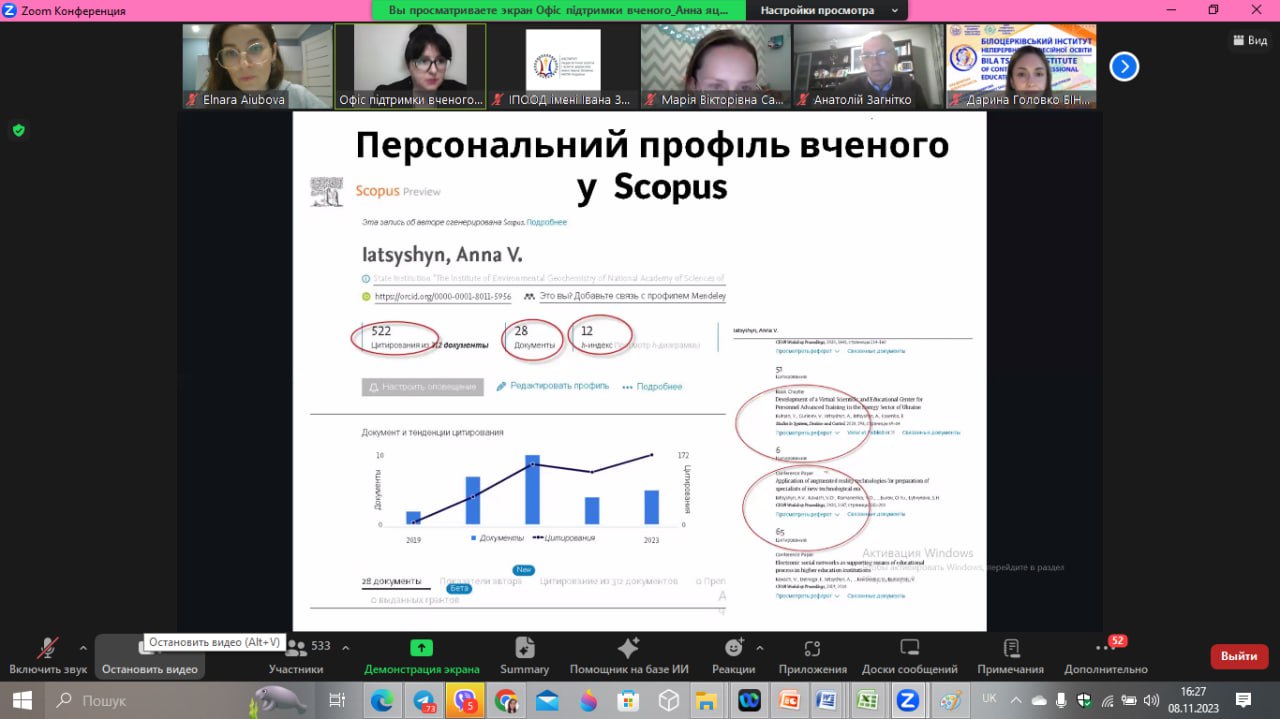
Task: Open Участники participants panel
Action: (x=296, y=655)
